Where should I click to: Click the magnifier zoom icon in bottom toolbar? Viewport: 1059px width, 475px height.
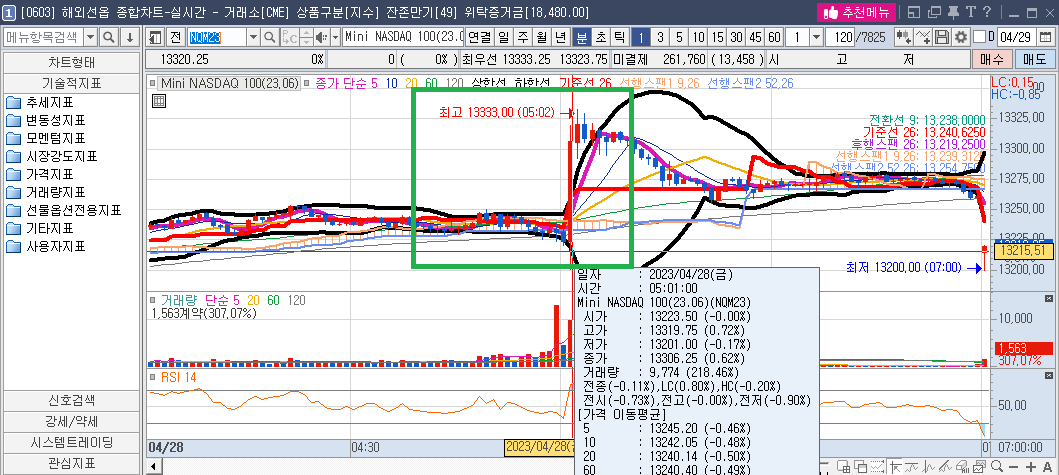[x=996, y=467]
